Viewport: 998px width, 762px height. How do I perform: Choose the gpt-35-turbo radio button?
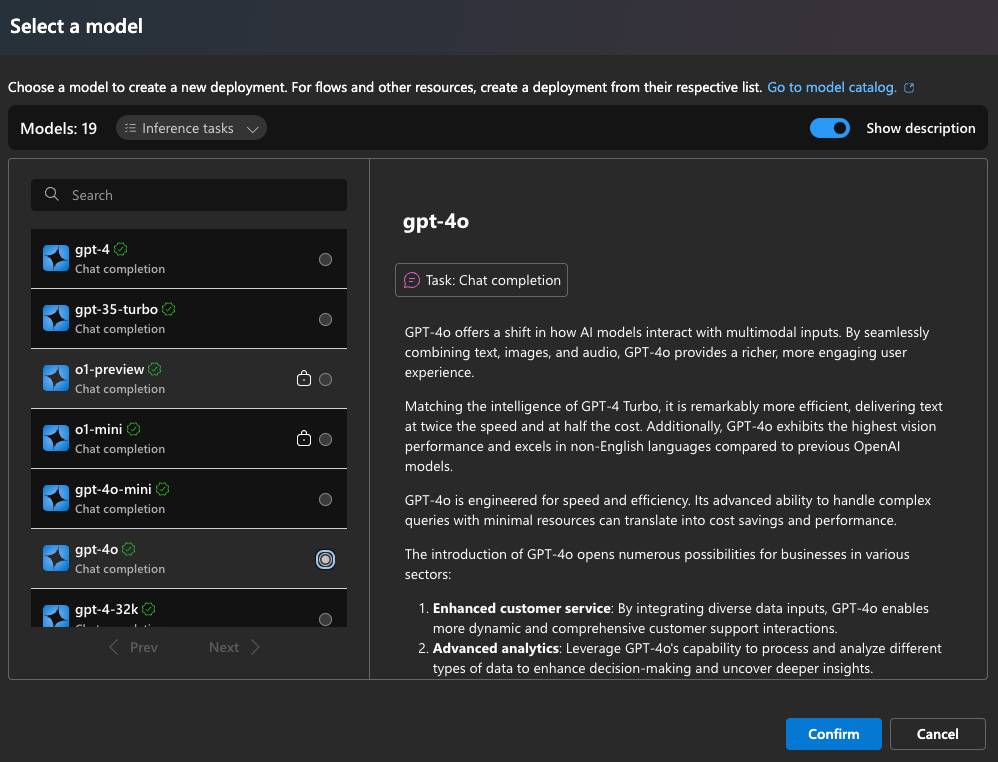[325, 319]
